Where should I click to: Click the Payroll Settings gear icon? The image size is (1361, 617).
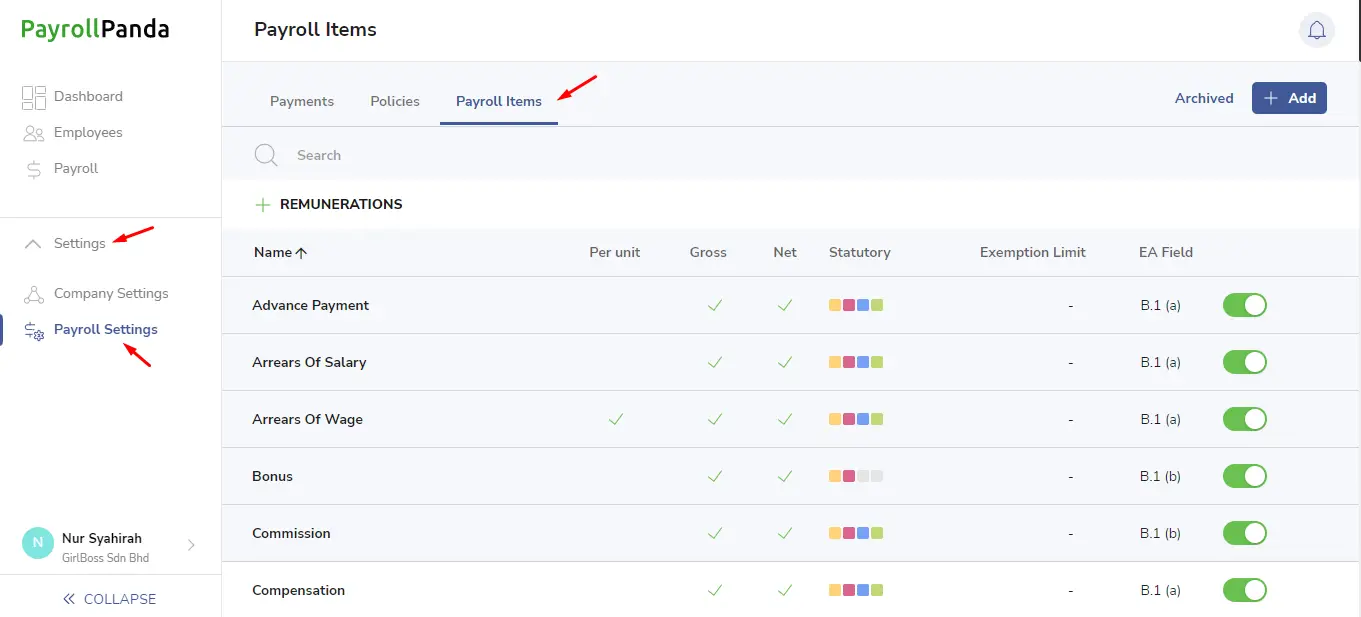pos(34,331)
